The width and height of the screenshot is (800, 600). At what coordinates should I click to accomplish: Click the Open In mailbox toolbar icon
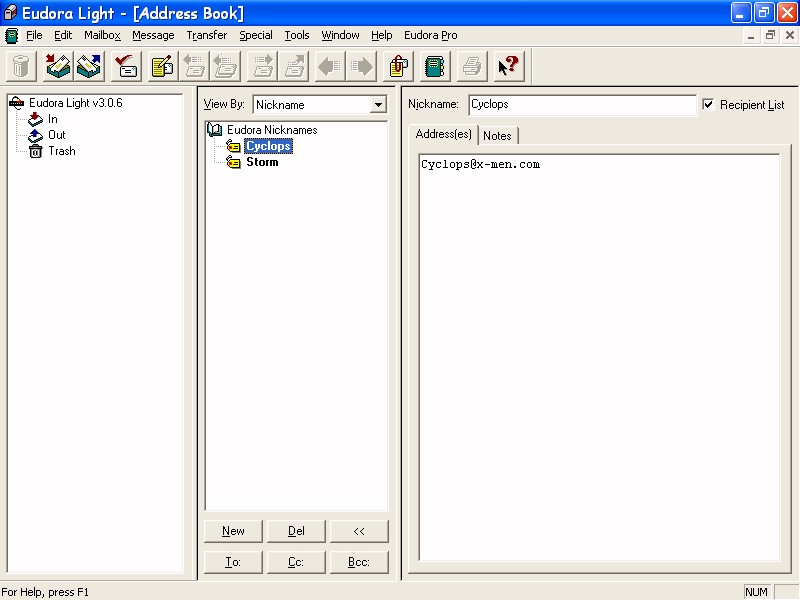59,66
